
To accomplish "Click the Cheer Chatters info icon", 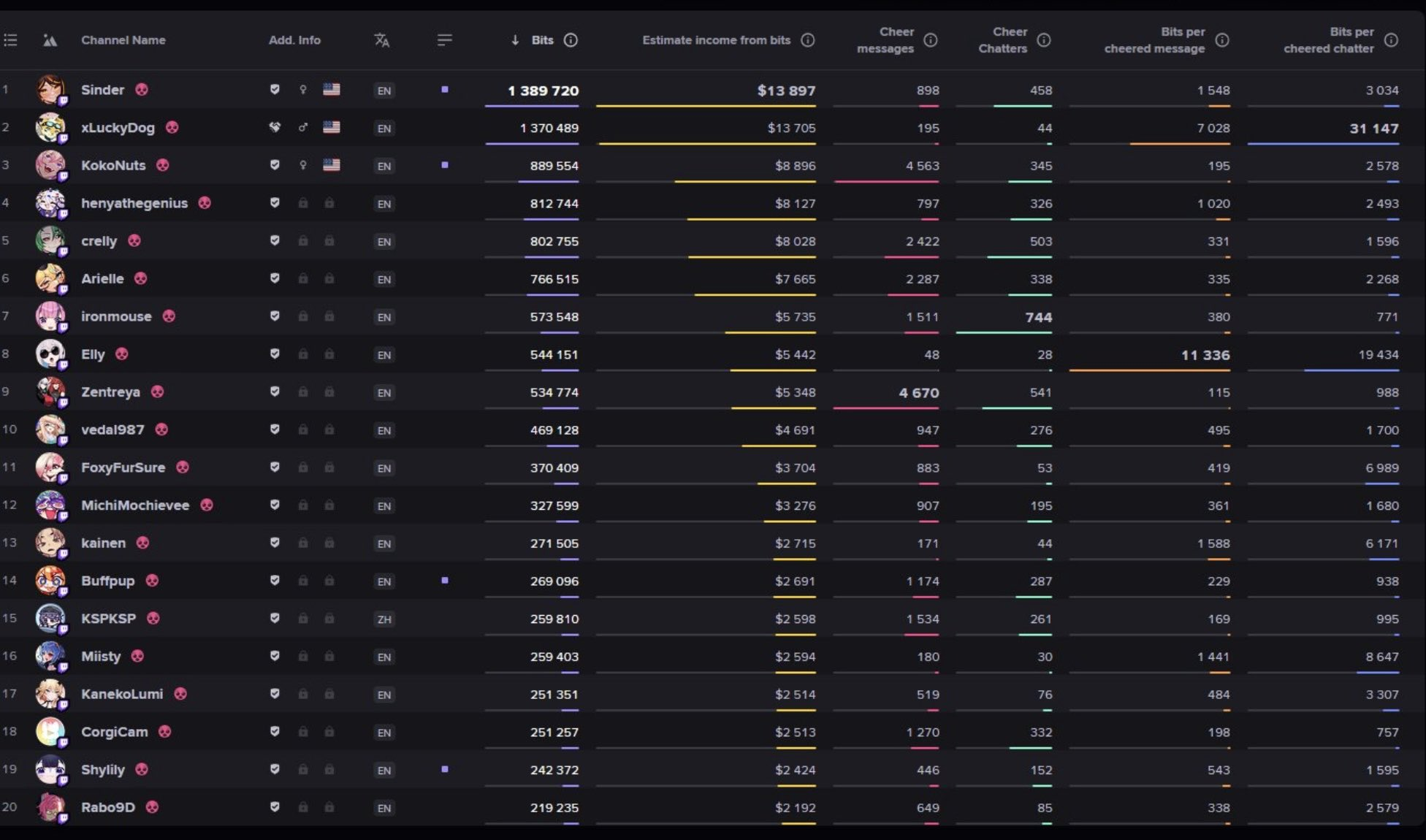I will 1044,40.
